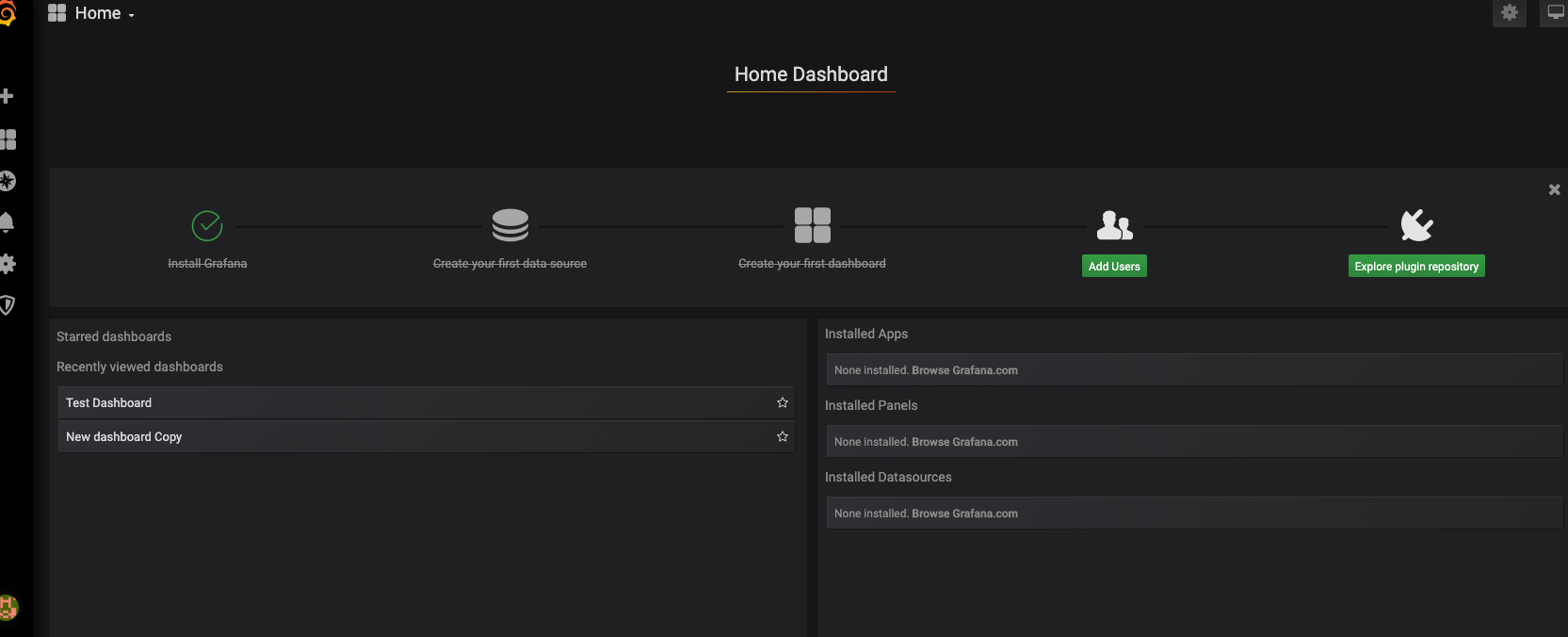Click the green Install Grafana checkmark icon
The width and height of the screenshot is (1568, 637).
pos(207,226)
